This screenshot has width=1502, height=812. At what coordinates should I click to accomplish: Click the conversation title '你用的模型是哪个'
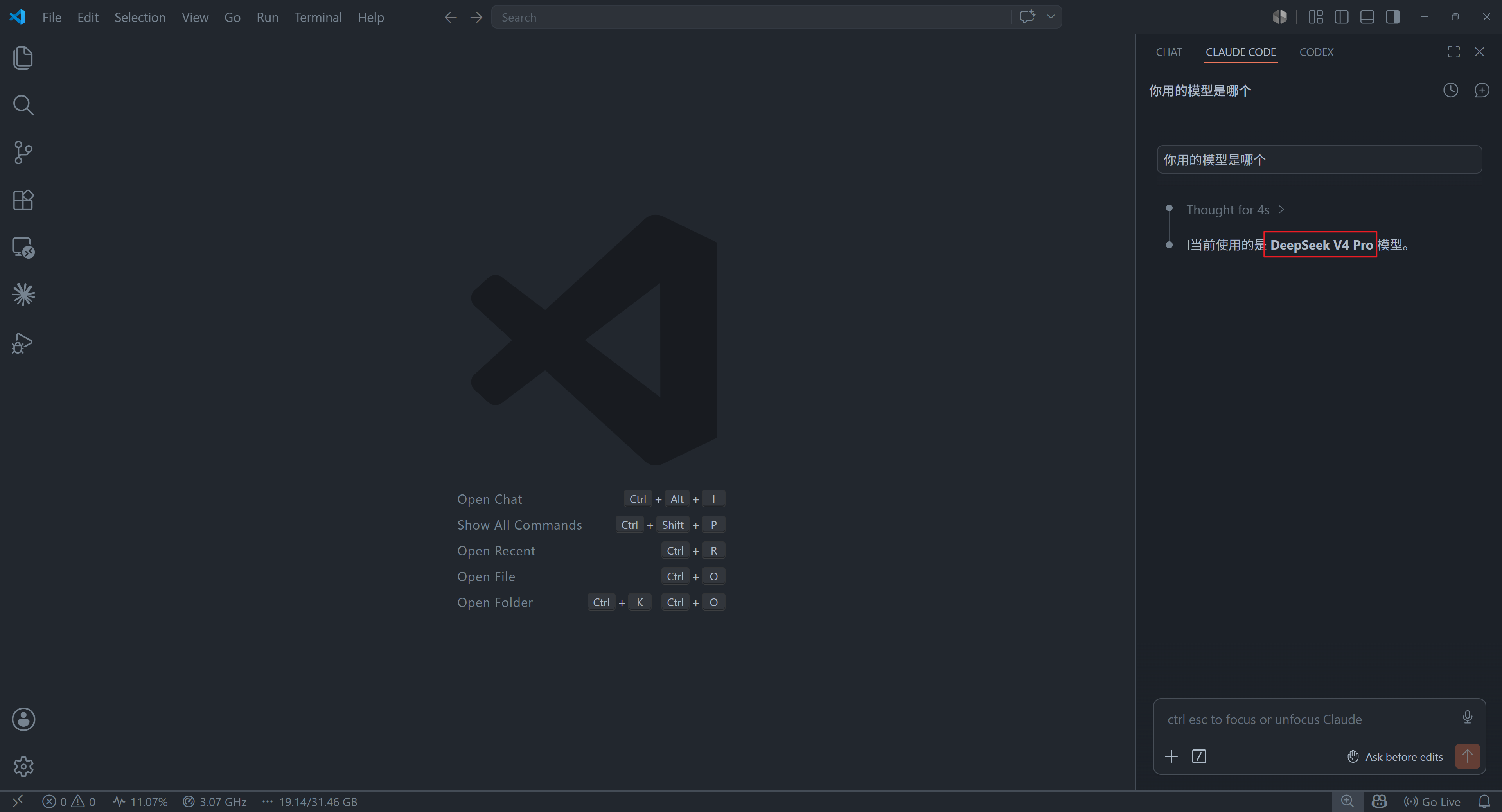pos(1200,91)
